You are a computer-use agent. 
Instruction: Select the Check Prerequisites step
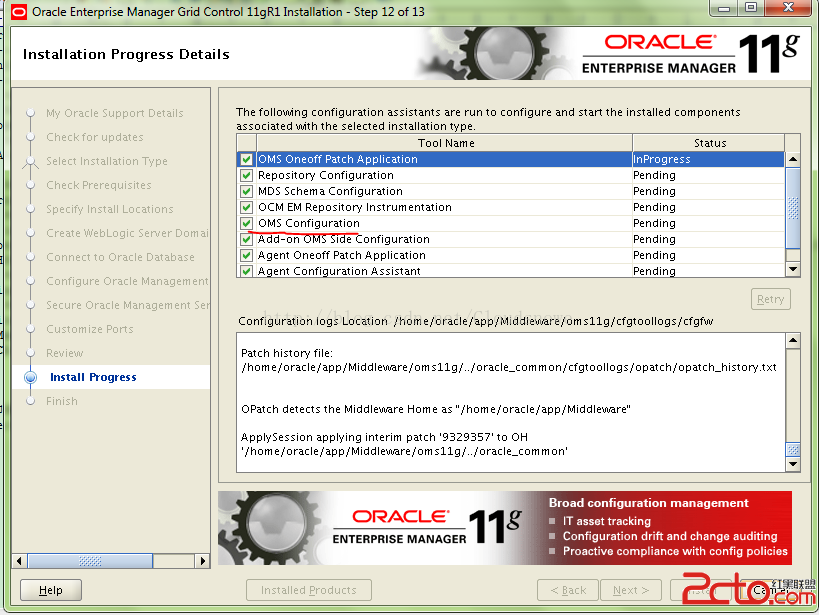pyautogui.click(x=99, y=185)
